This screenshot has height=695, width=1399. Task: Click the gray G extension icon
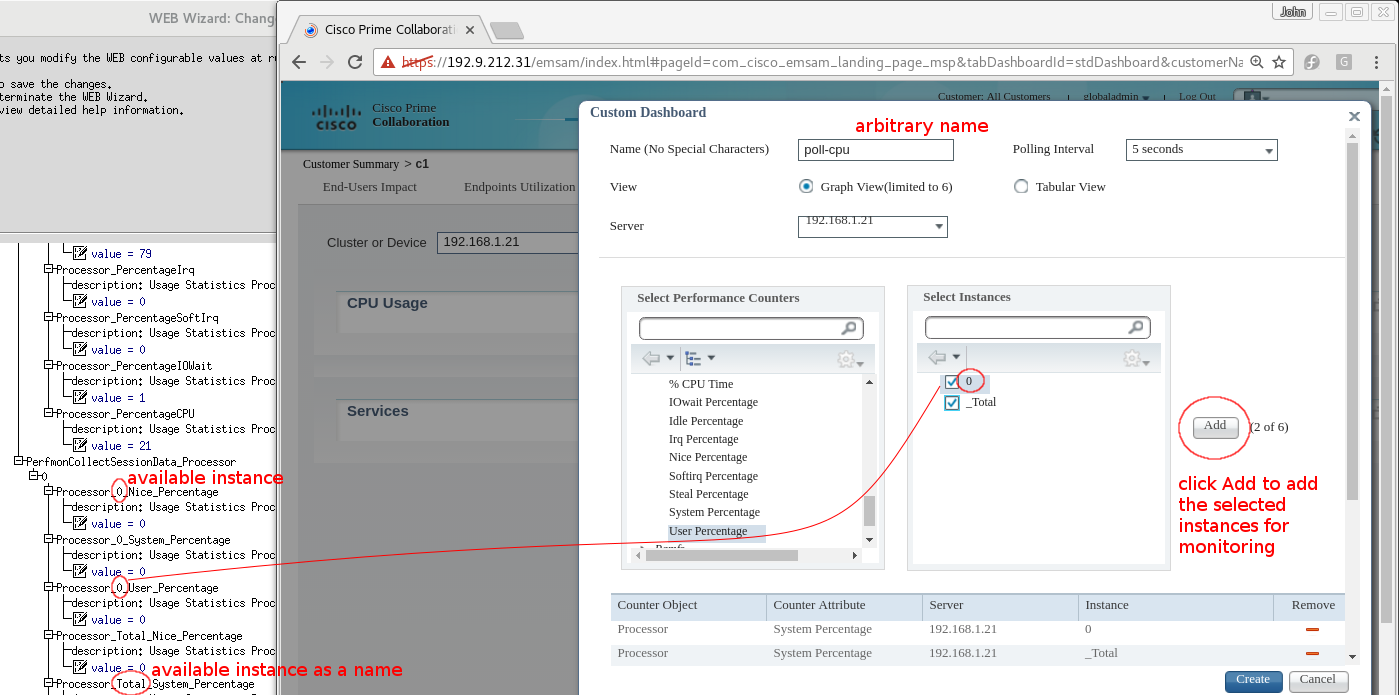coord(1344,62)
